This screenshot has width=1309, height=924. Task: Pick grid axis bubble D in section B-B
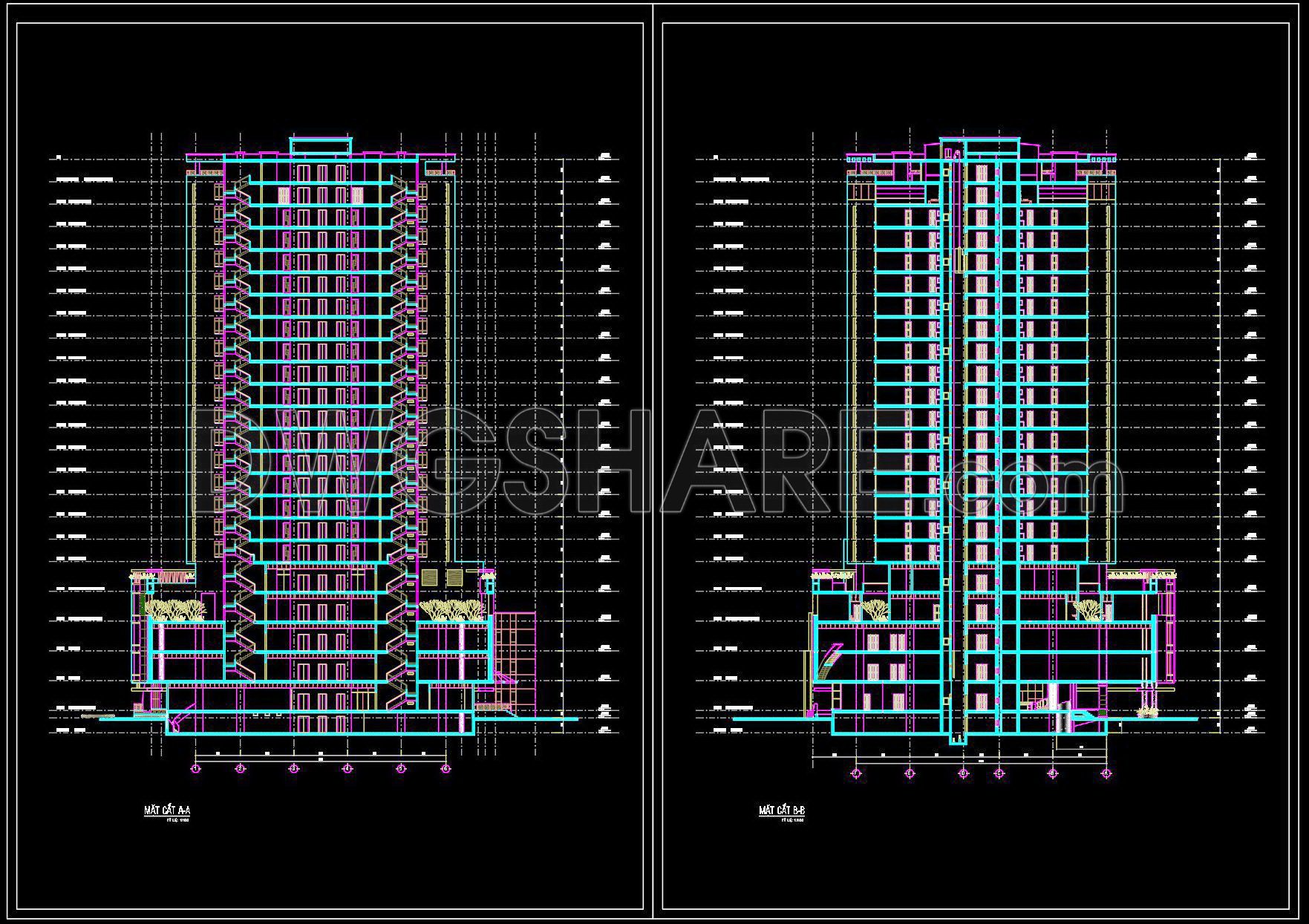pyautogui.click(x=963, y=773)
